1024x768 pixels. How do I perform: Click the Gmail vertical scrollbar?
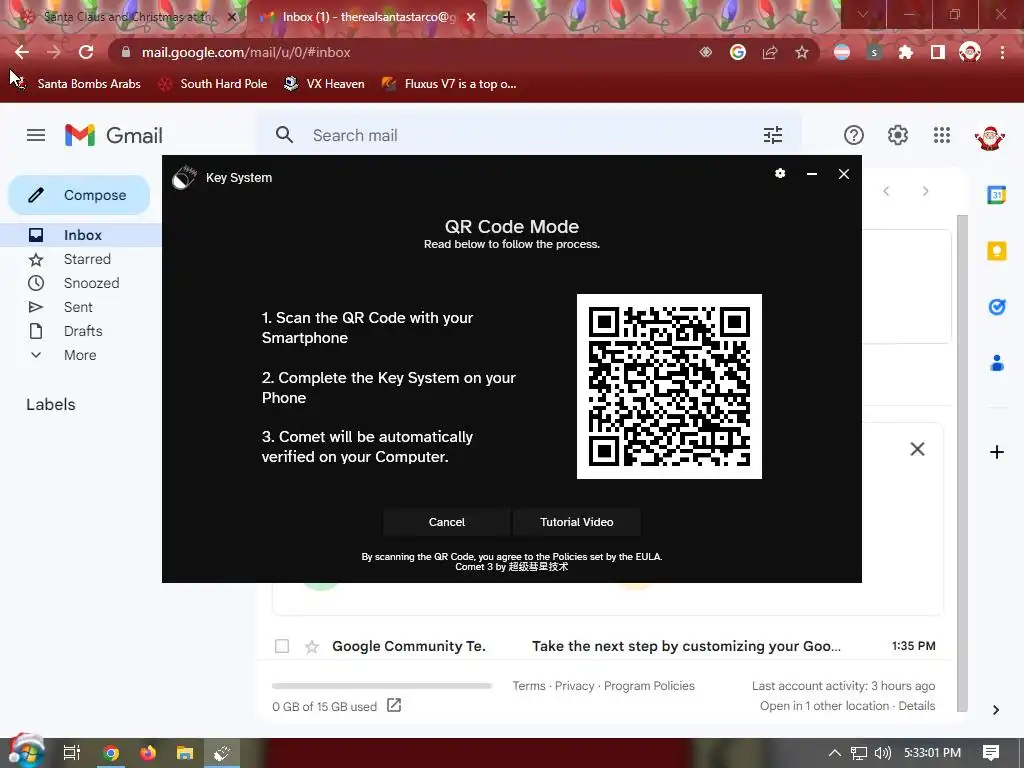point(962,462)
